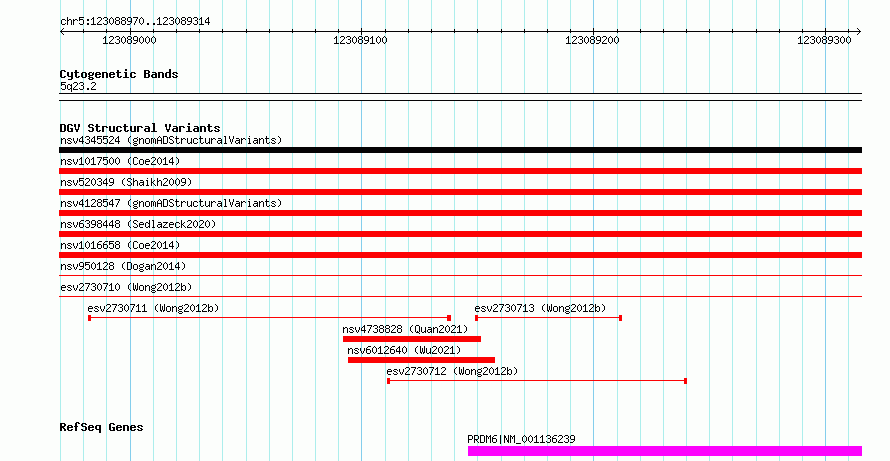Image resolution: width=890 pixels, height=461 pixels.
Task: Open variant nsv950128 (Dogan2014) label
Action: [123, 266]
